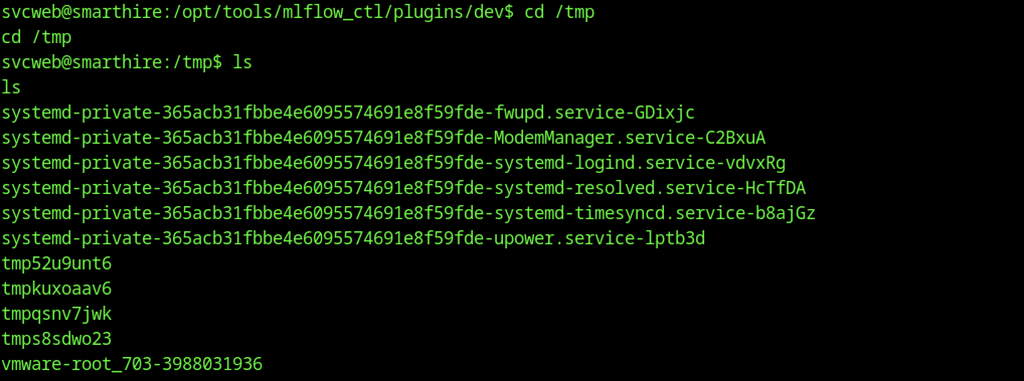Select the upower.service-lptb3d directory line

pyautogui.click(x=353, y=240)
